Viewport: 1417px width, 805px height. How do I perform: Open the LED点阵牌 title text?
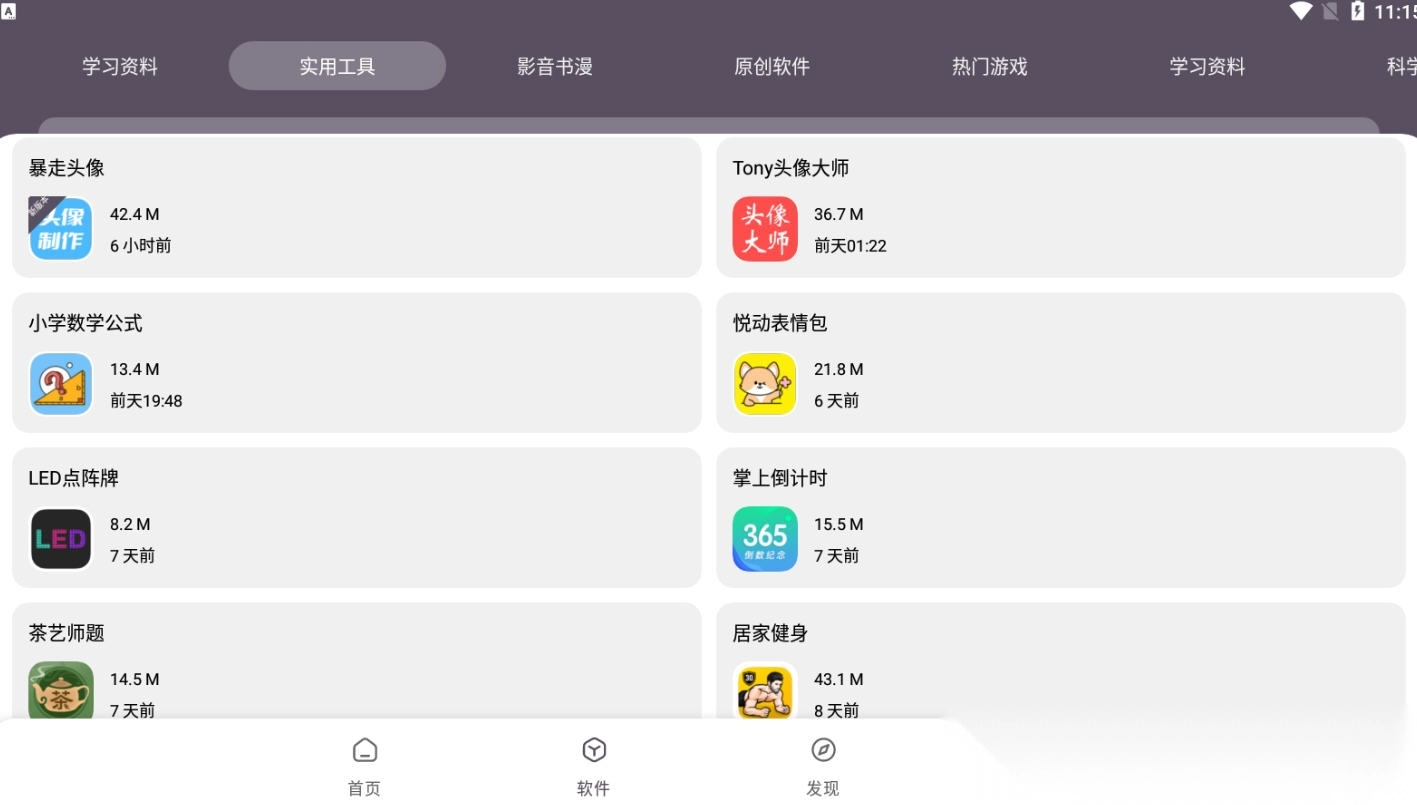(x=74, y=478)
